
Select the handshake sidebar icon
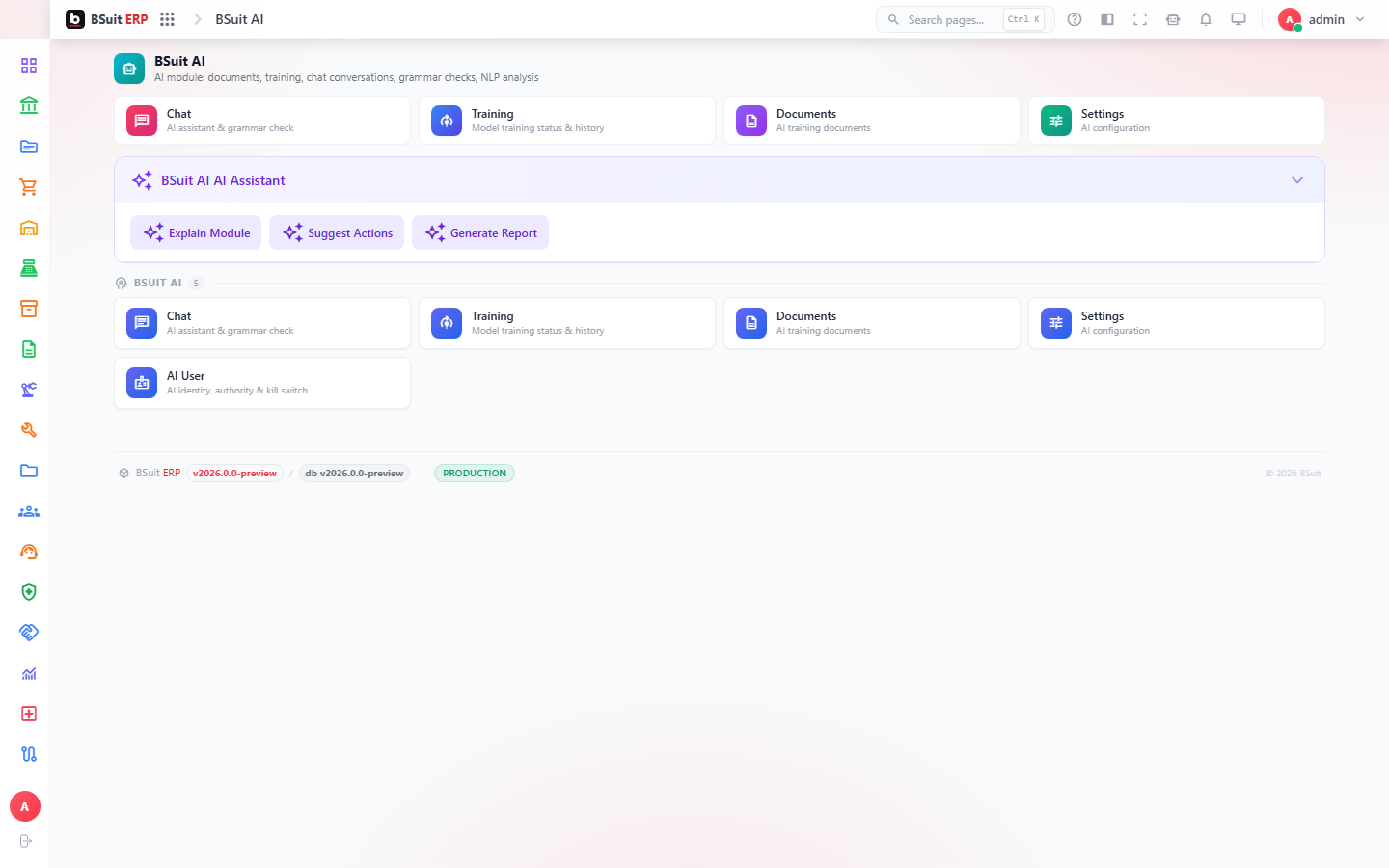pos(29,633)
